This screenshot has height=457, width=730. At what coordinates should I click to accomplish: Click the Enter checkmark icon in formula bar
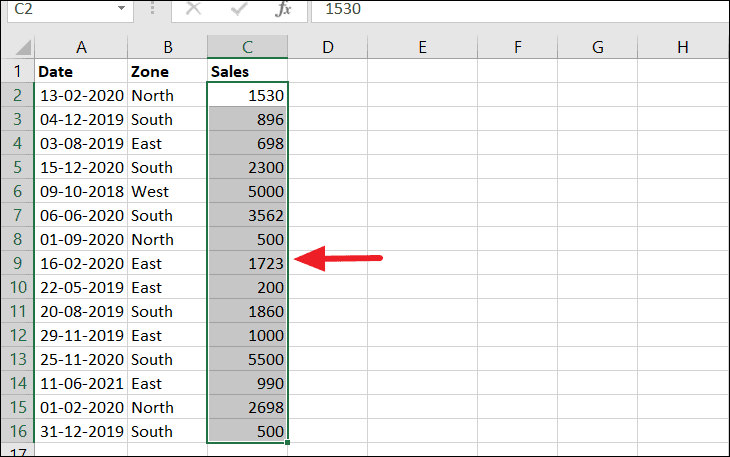[x=239, y=9]
